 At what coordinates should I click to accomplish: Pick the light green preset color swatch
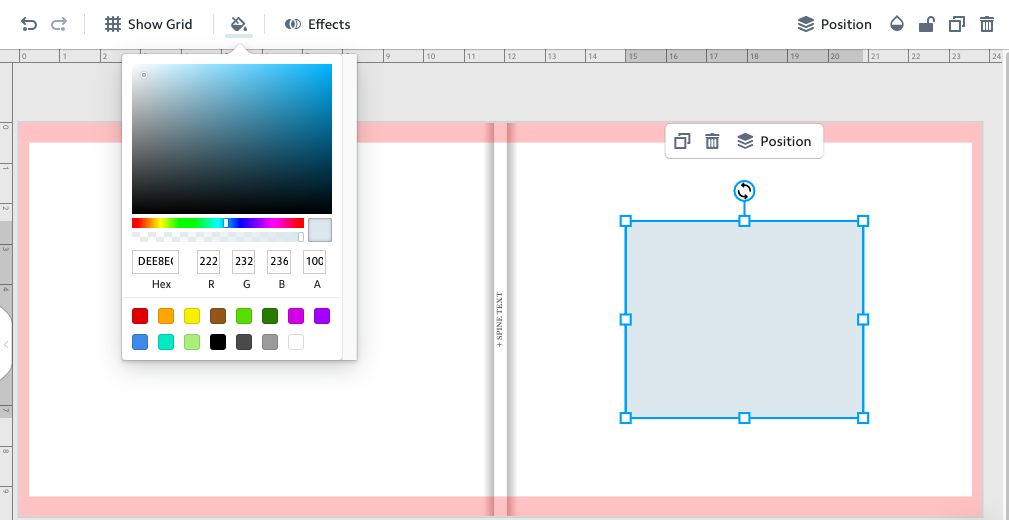[192, 342]
